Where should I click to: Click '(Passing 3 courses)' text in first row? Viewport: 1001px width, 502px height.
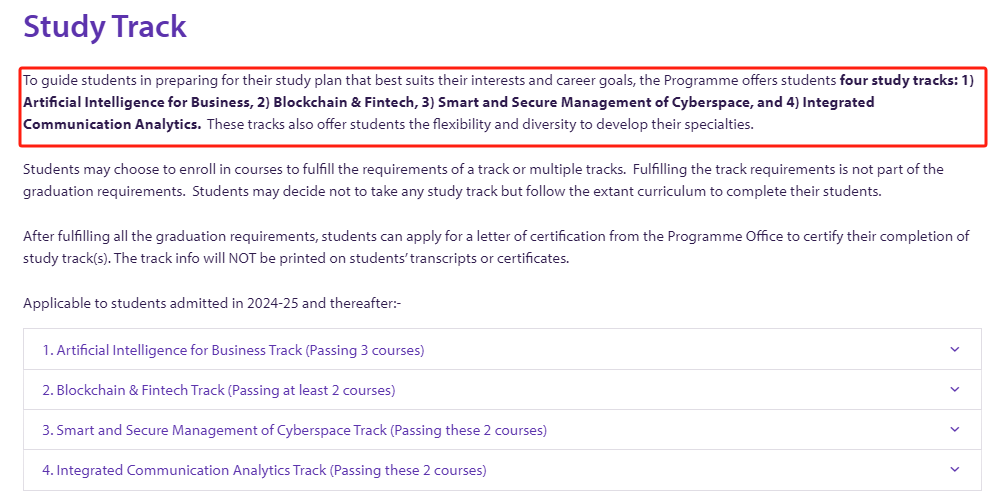365,350
